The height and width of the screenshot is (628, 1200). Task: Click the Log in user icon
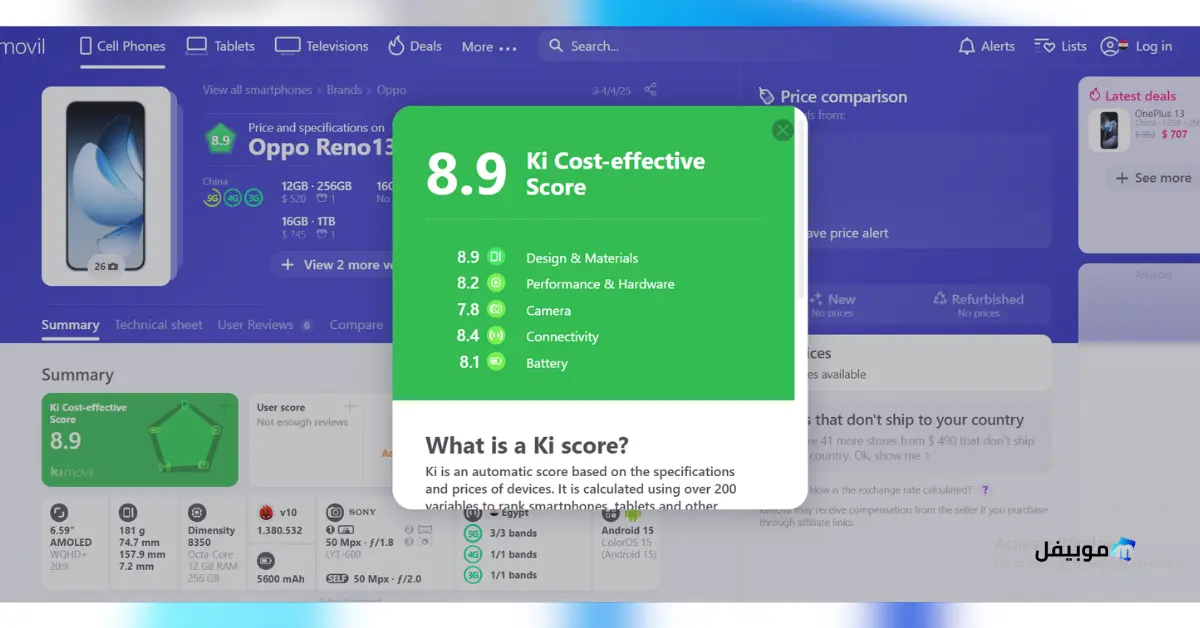[1110, 46]
